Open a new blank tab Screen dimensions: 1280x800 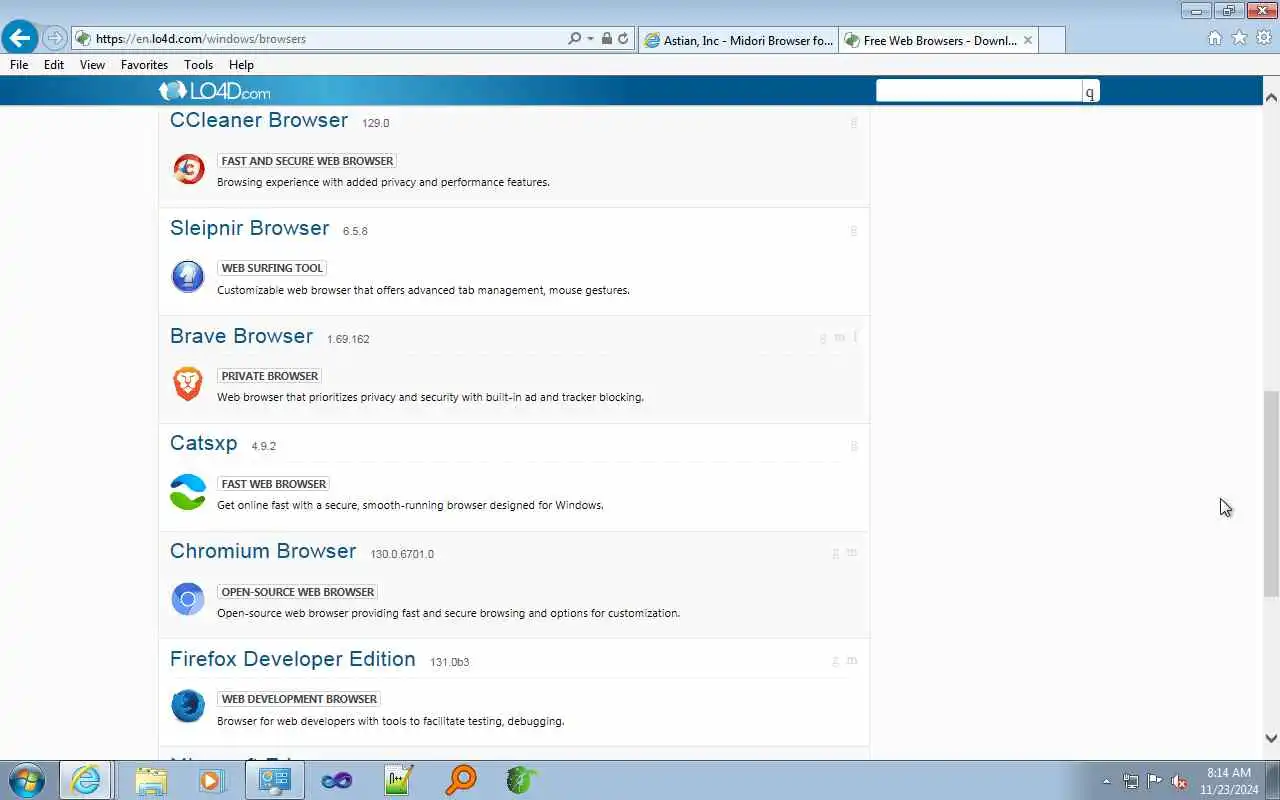pyautogui.click(x=1052, y=40)
